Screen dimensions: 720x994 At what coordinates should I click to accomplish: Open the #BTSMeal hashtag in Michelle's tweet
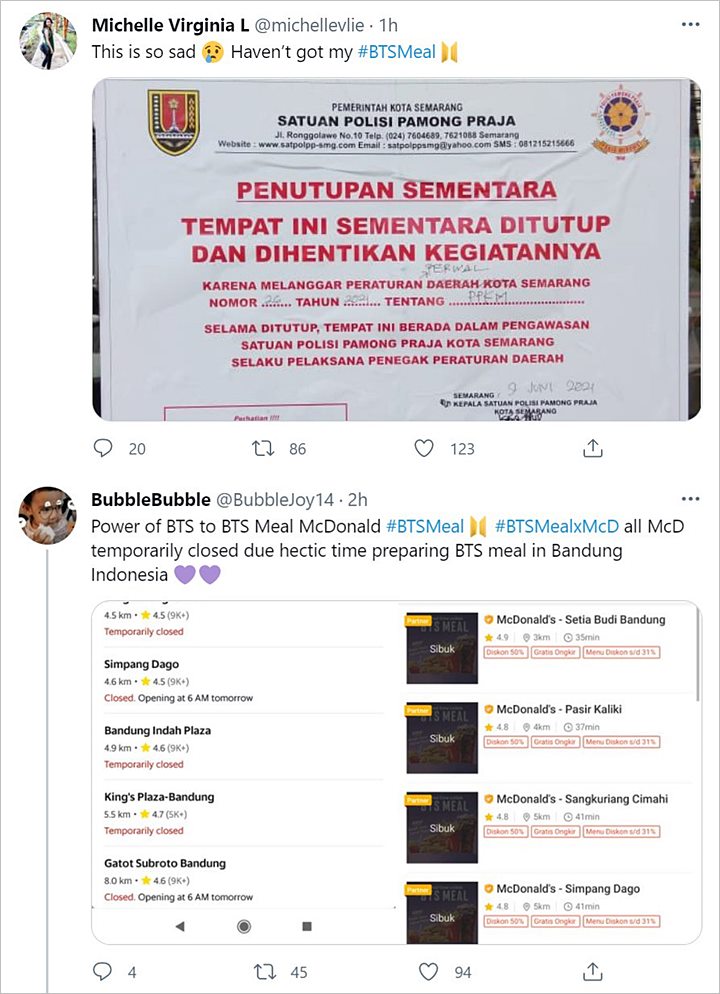397,52
